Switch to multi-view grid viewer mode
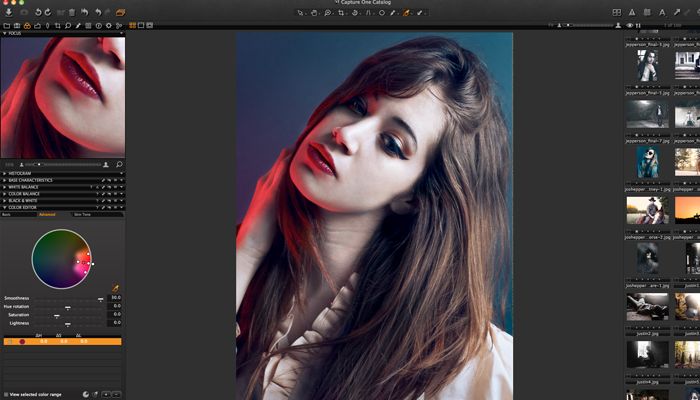Viewport: 700px width, 400px height. 133,25
